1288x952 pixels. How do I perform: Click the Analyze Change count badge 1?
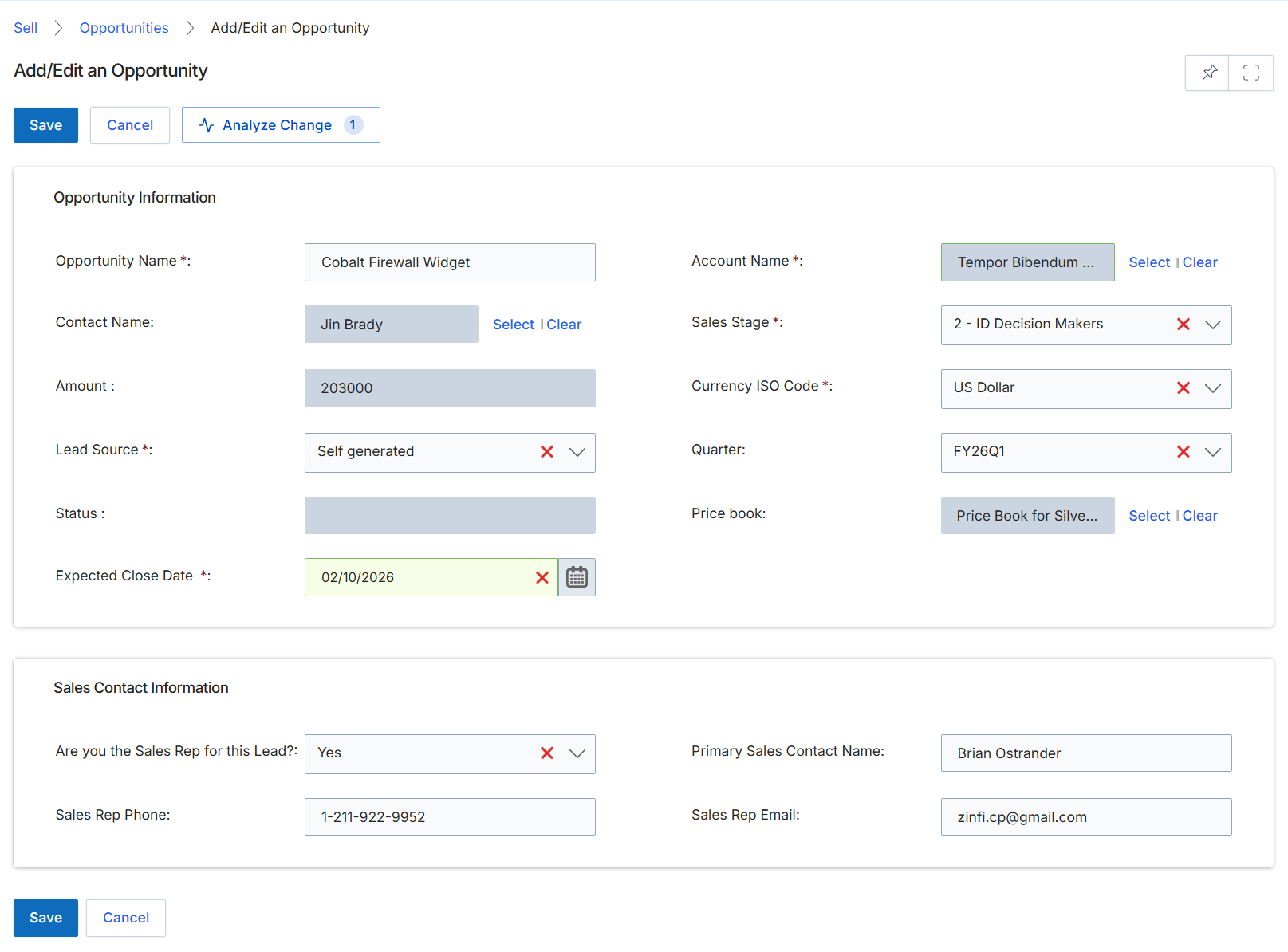pos(353,125)
